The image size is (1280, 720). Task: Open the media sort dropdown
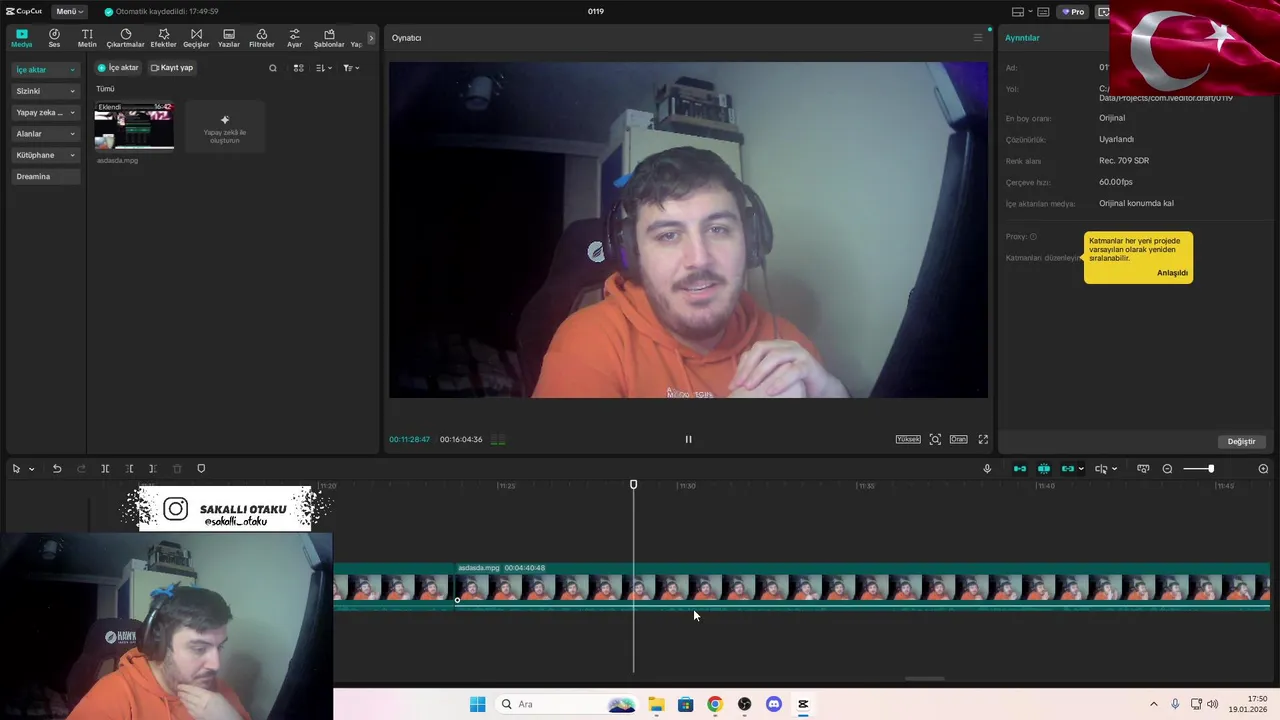pos(323,68)
